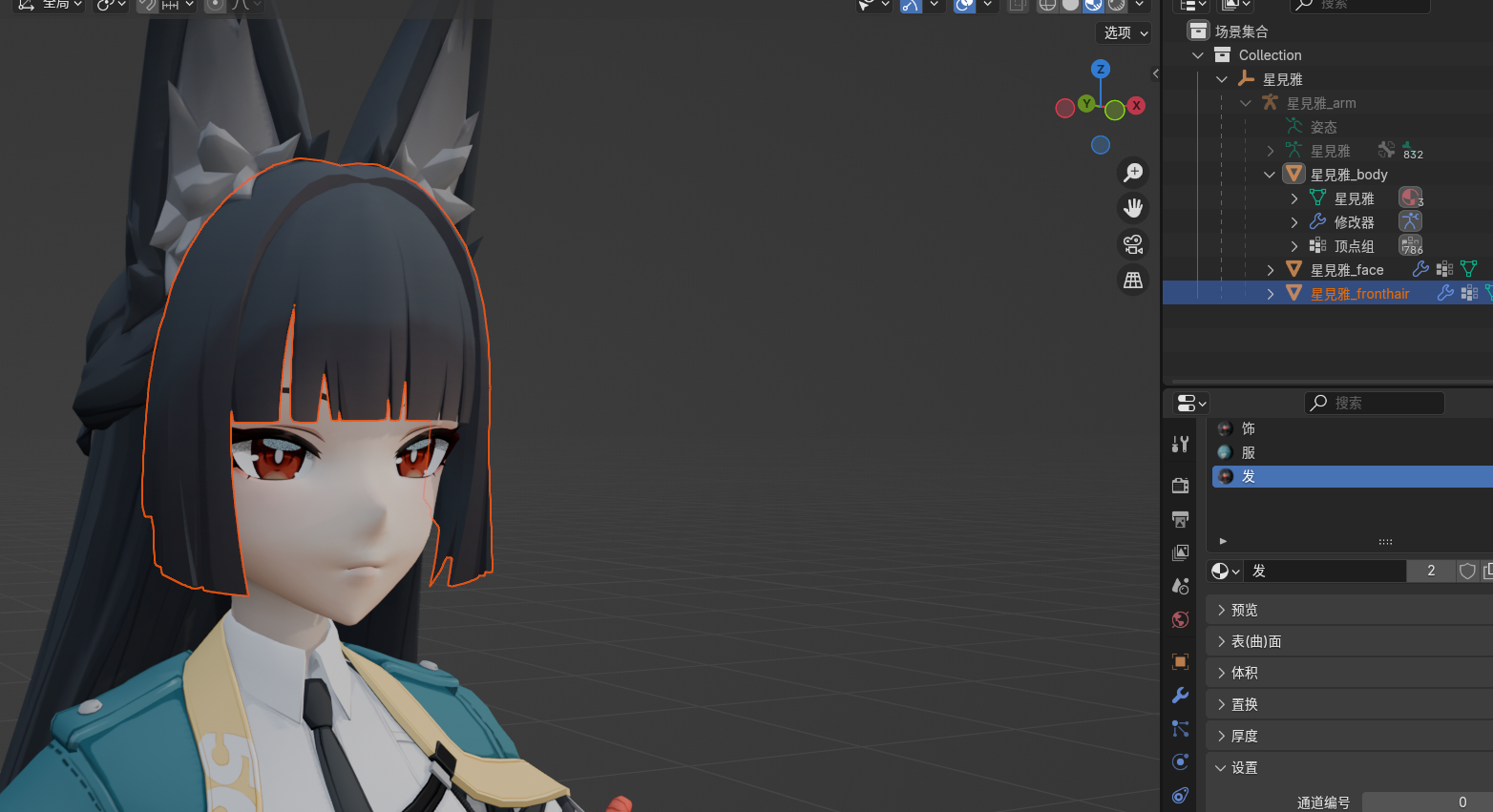
Task: Open the Object properties orange square tab
Action: click(1180, 661)
